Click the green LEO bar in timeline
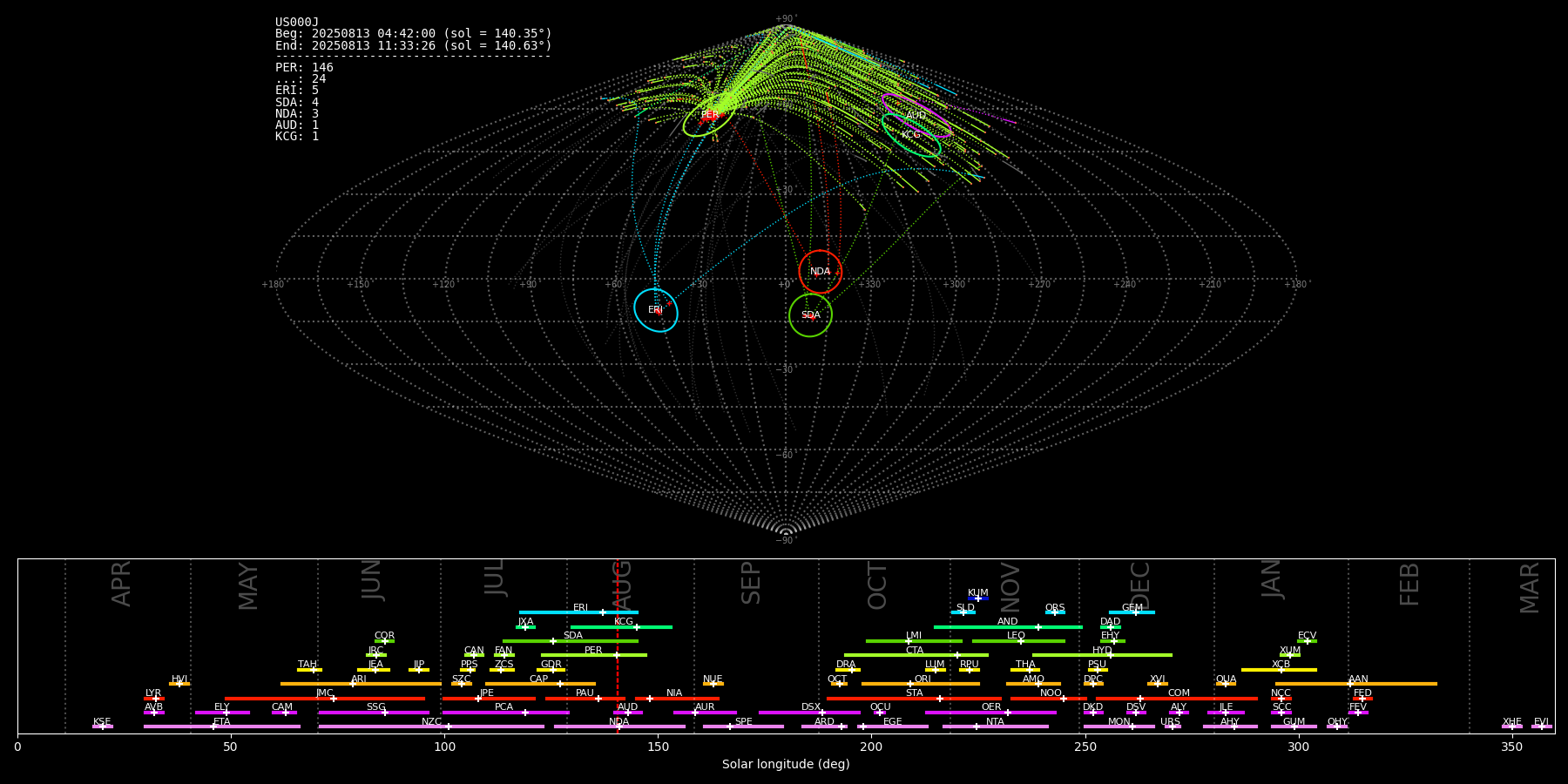The image size is (1568, 784). click(1018, 641)
